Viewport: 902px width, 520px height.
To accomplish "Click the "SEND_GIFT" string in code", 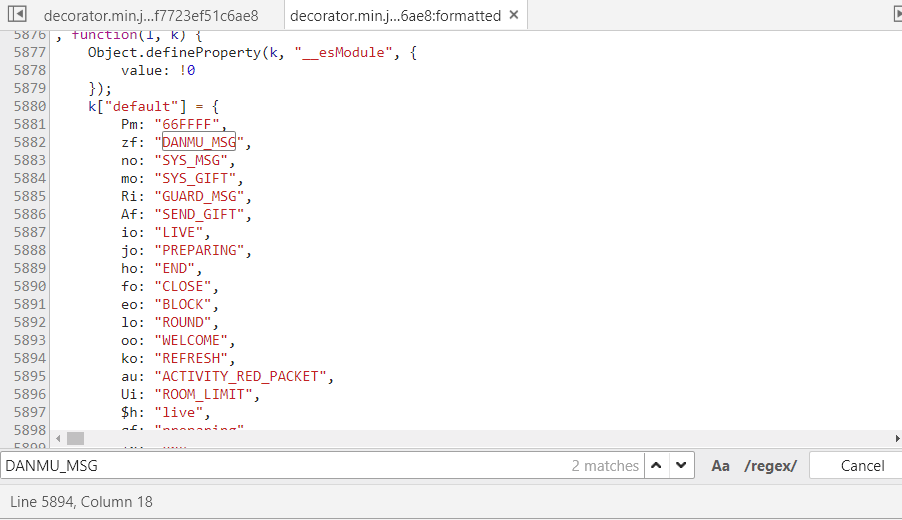I will tap(203, 214).
